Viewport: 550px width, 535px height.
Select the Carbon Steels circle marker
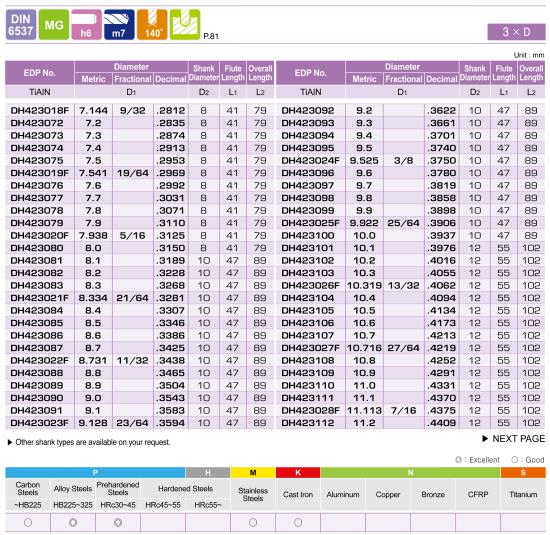pyautogui.click(x=28, y=522)
